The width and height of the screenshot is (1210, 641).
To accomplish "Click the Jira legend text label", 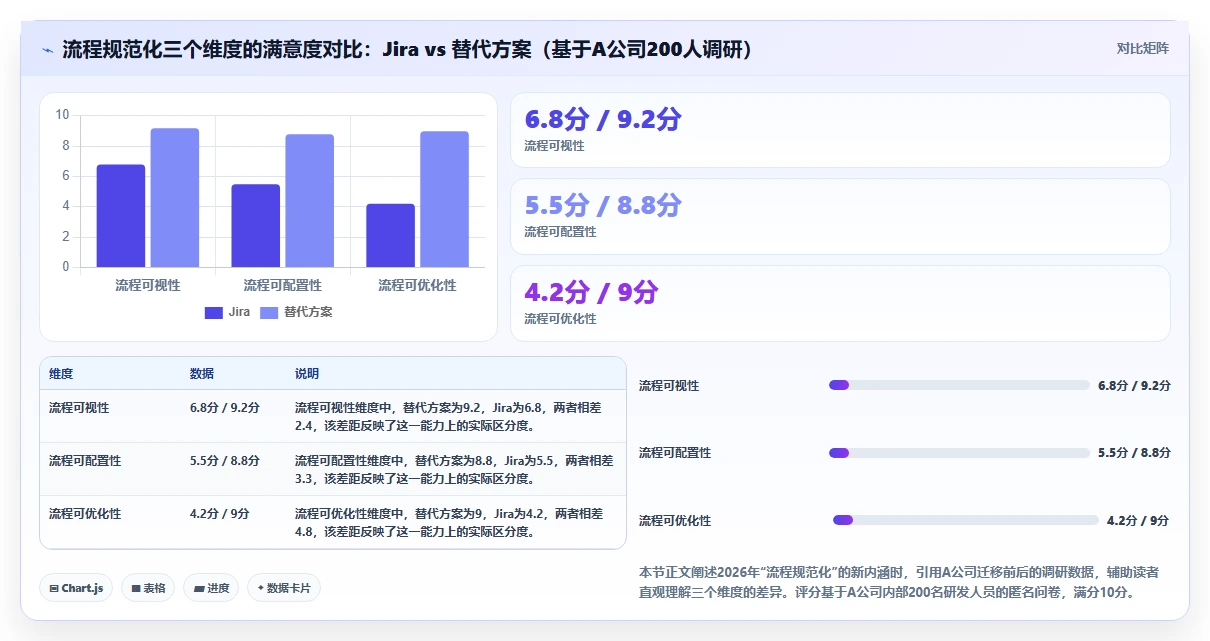I will coord(239,312).
